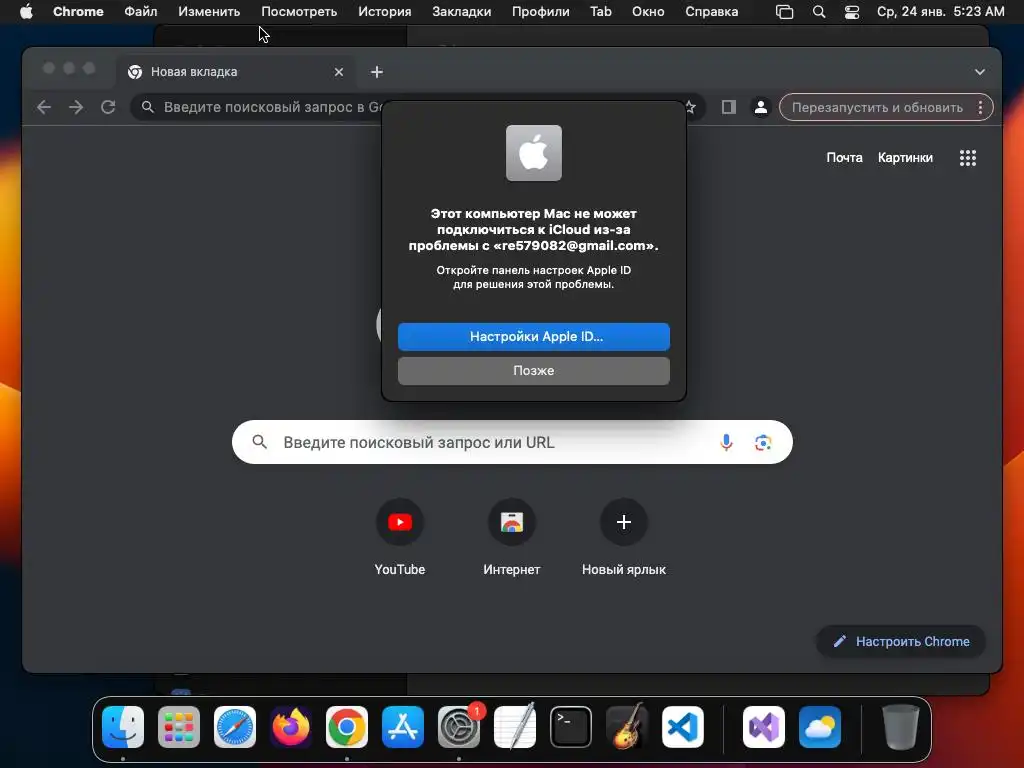This screenshot has width=1024, height=768.
Task: Launch Firefox from the Dock
Action: 291,727
